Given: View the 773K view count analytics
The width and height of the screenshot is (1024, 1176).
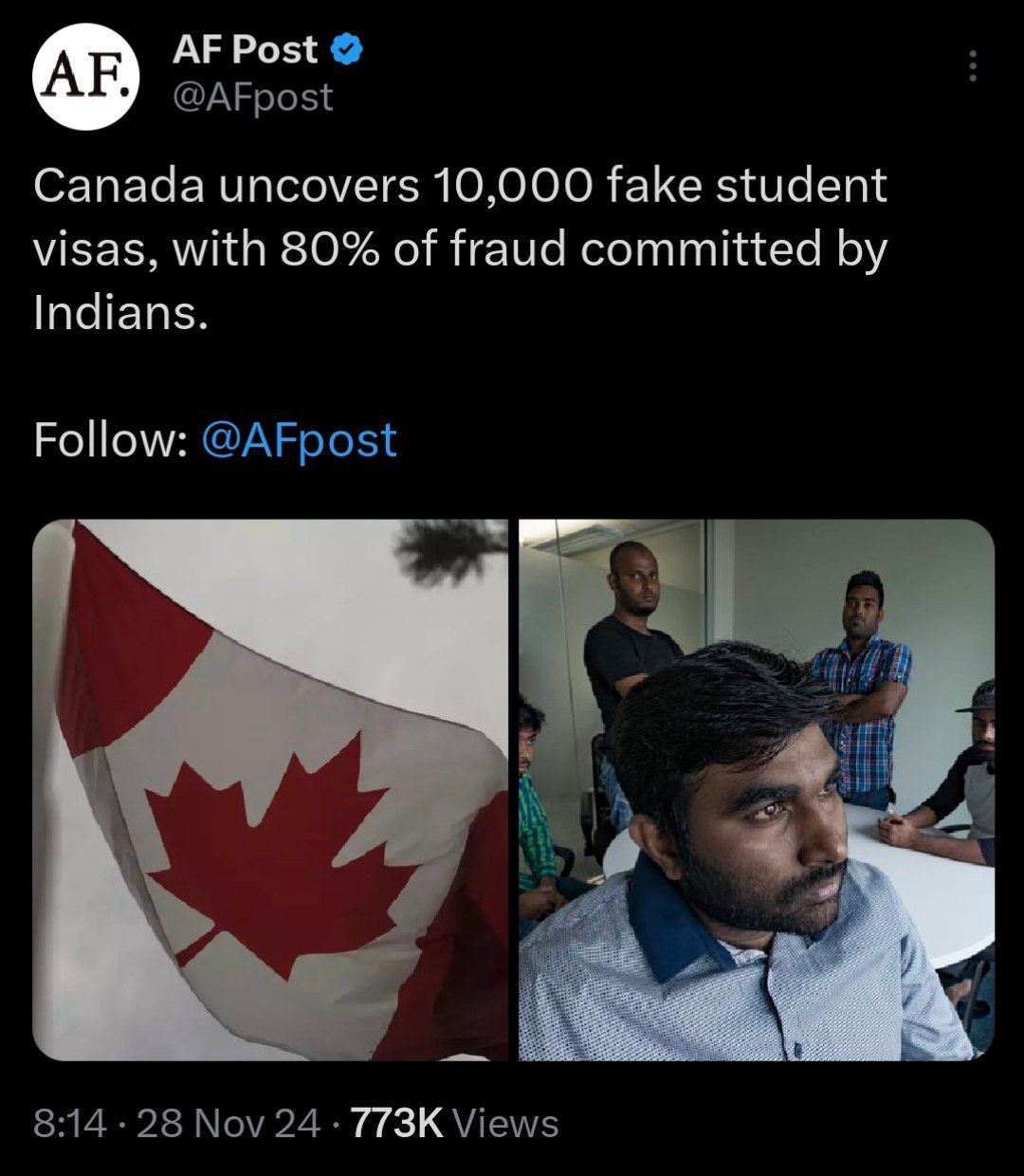Looking at the screenshot, I should click(x=396, y=1124).
